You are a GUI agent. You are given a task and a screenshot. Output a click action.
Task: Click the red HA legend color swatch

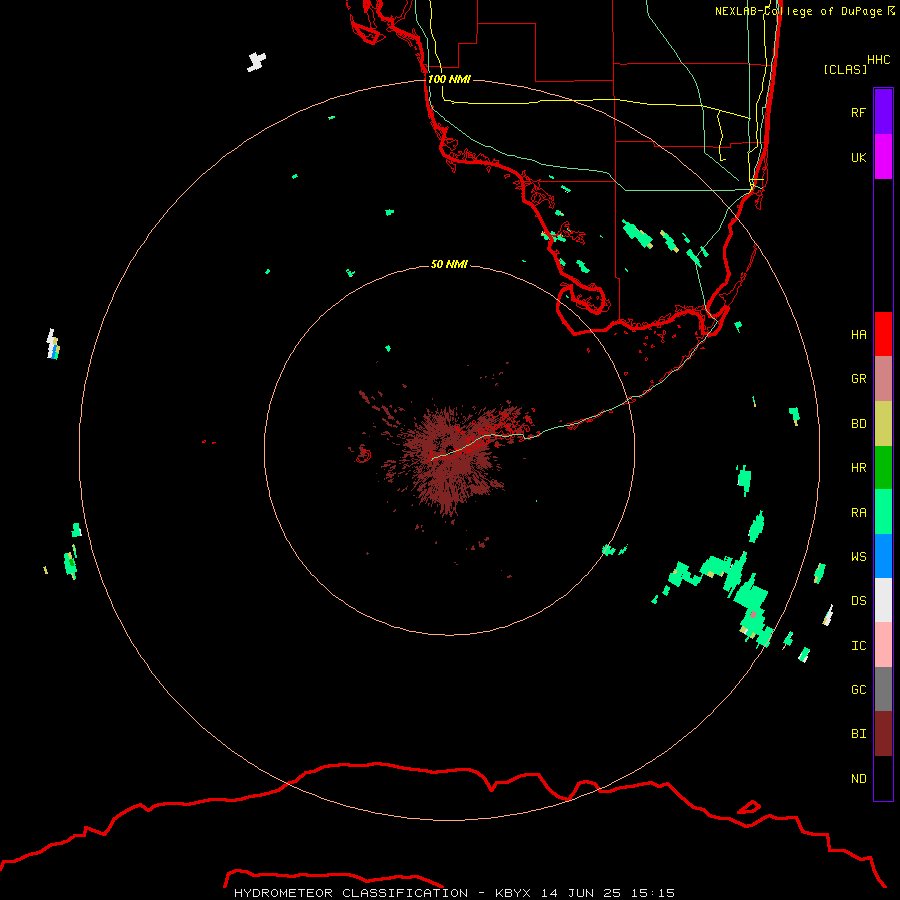[883, 334]
